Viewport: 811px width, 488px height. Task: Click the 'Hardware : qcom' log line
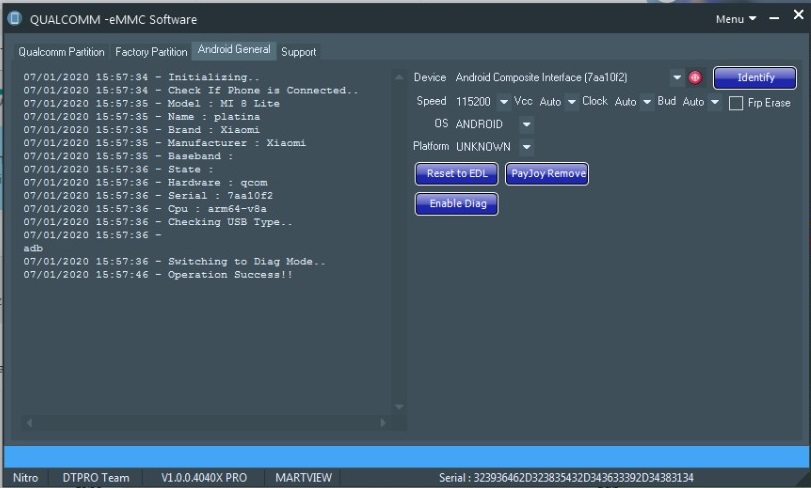click(x=145, y=182)
